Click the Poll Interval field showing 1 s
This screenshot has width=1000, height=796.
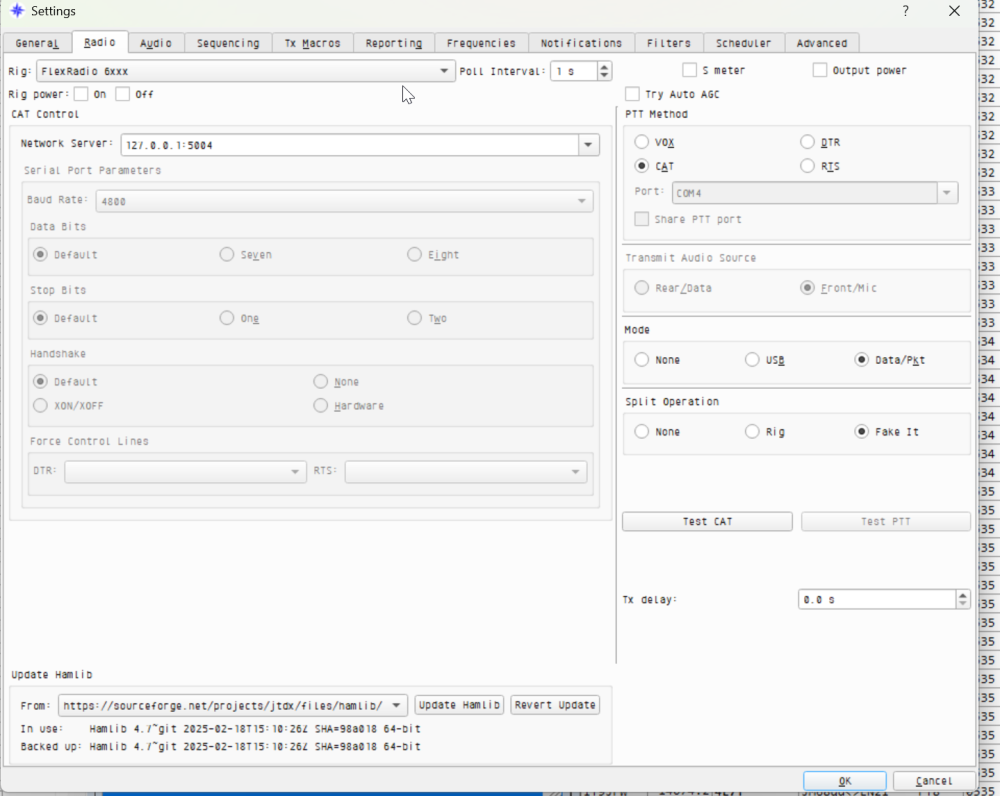[x=574, y=71]
